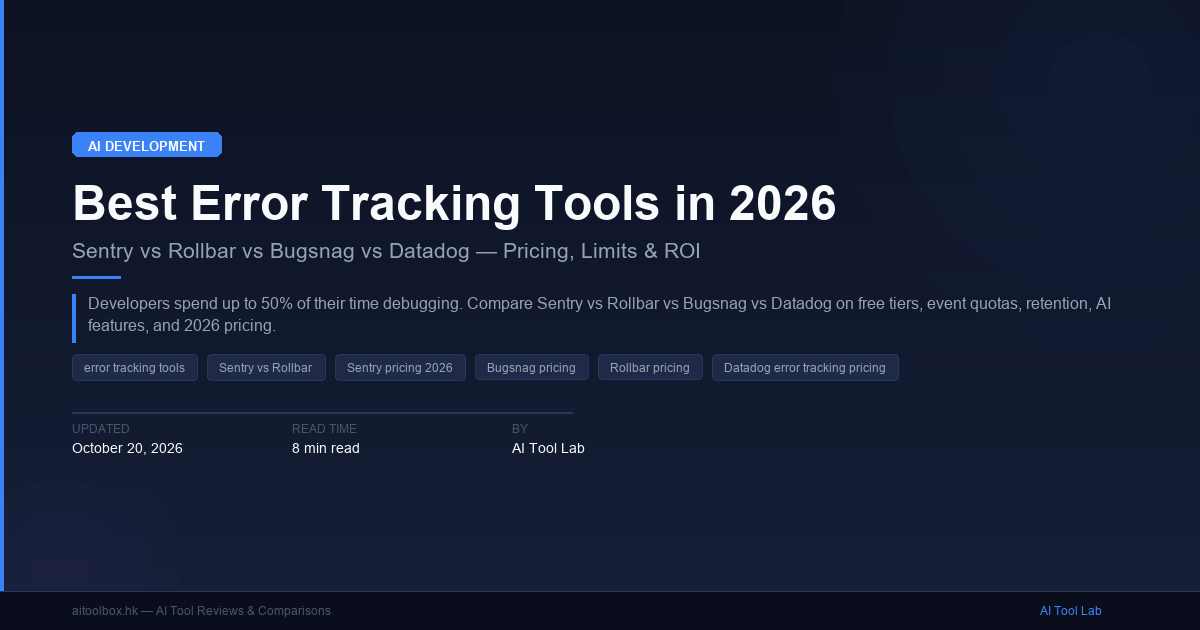Select the 'Bugsnag pricing' tag
Viewport: 1200px width, 630px height.
coord(531,368)
